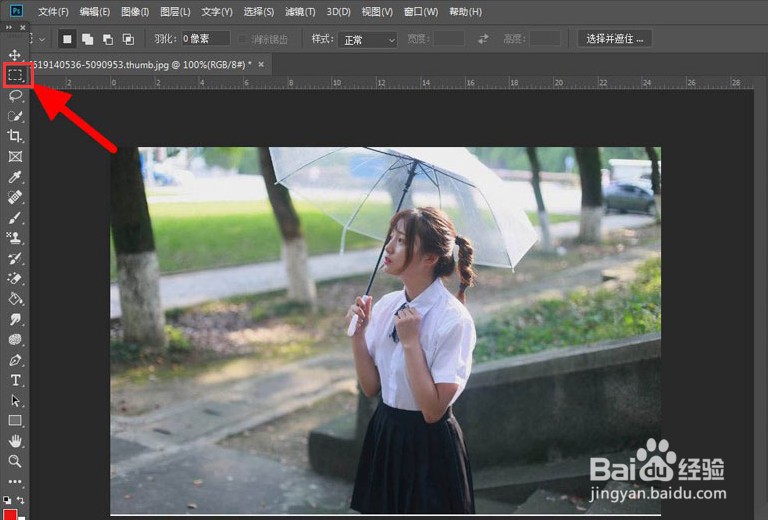Select the Lasso tool
The height and width of the screenshot is (520, 768).
(x=15, y=95)
